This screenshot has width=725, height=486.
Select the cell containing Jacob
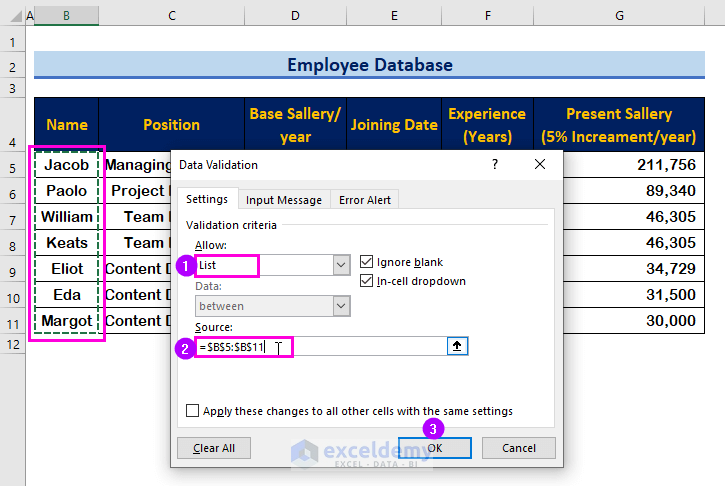[67, 165]
